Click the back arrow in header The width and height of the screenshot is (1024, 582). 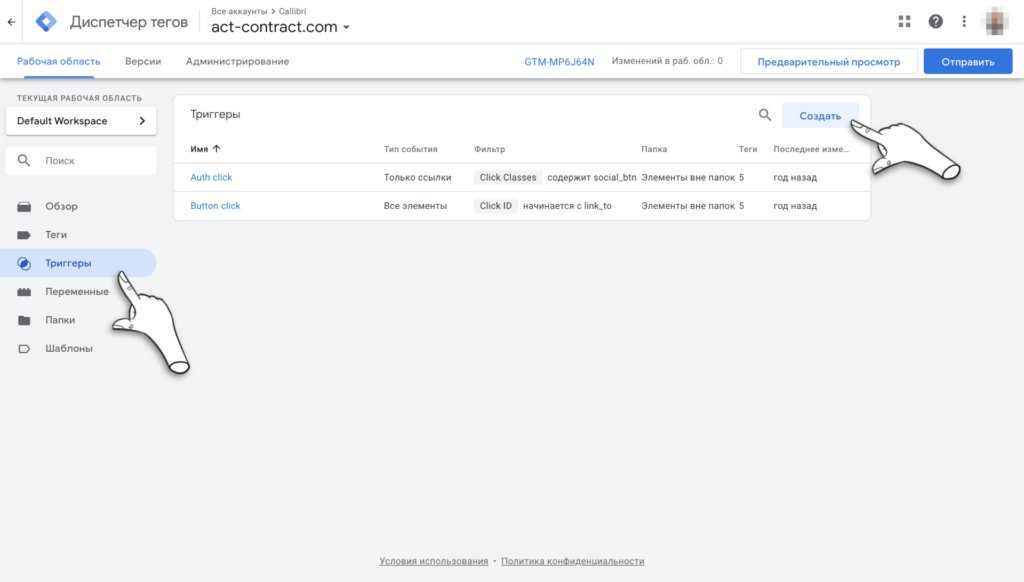click(x=11, y=21)
